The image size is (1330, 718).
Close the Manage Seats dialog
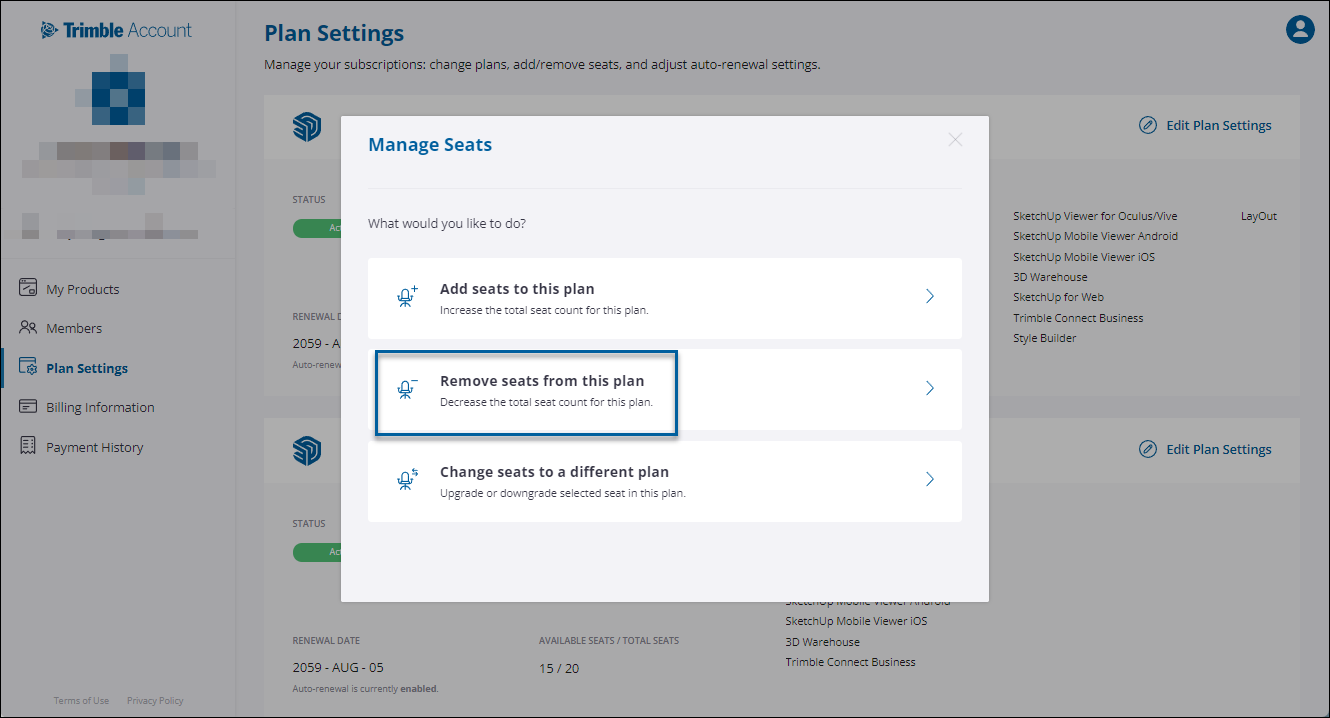[x=955, y=139]
